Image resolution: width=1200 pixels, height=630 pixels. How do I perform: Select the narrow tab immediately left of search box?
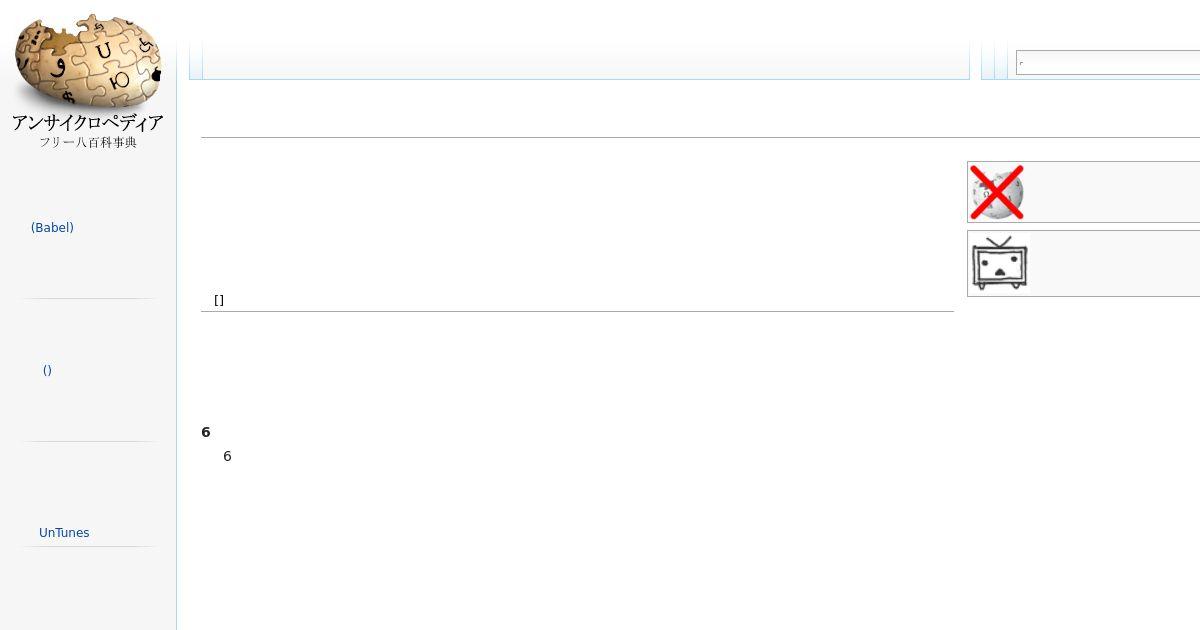point(1001,60)
